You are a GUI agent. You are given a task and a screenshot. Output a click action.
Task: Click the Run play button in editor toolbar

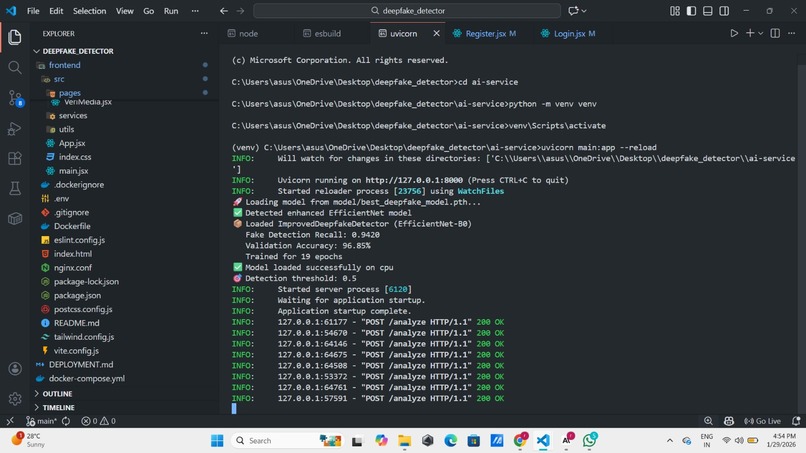point(734,33)
